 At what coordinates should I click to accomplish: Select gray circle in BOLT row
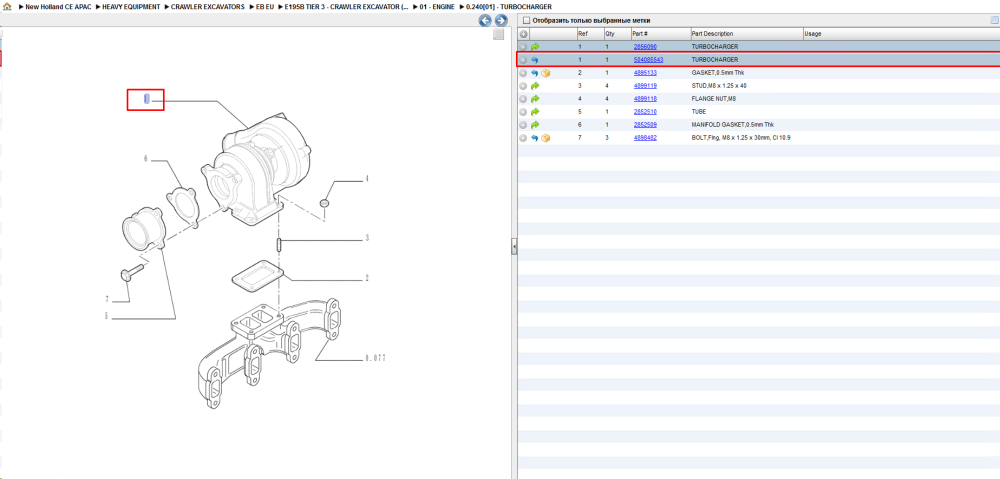click(x=524, y=138)
